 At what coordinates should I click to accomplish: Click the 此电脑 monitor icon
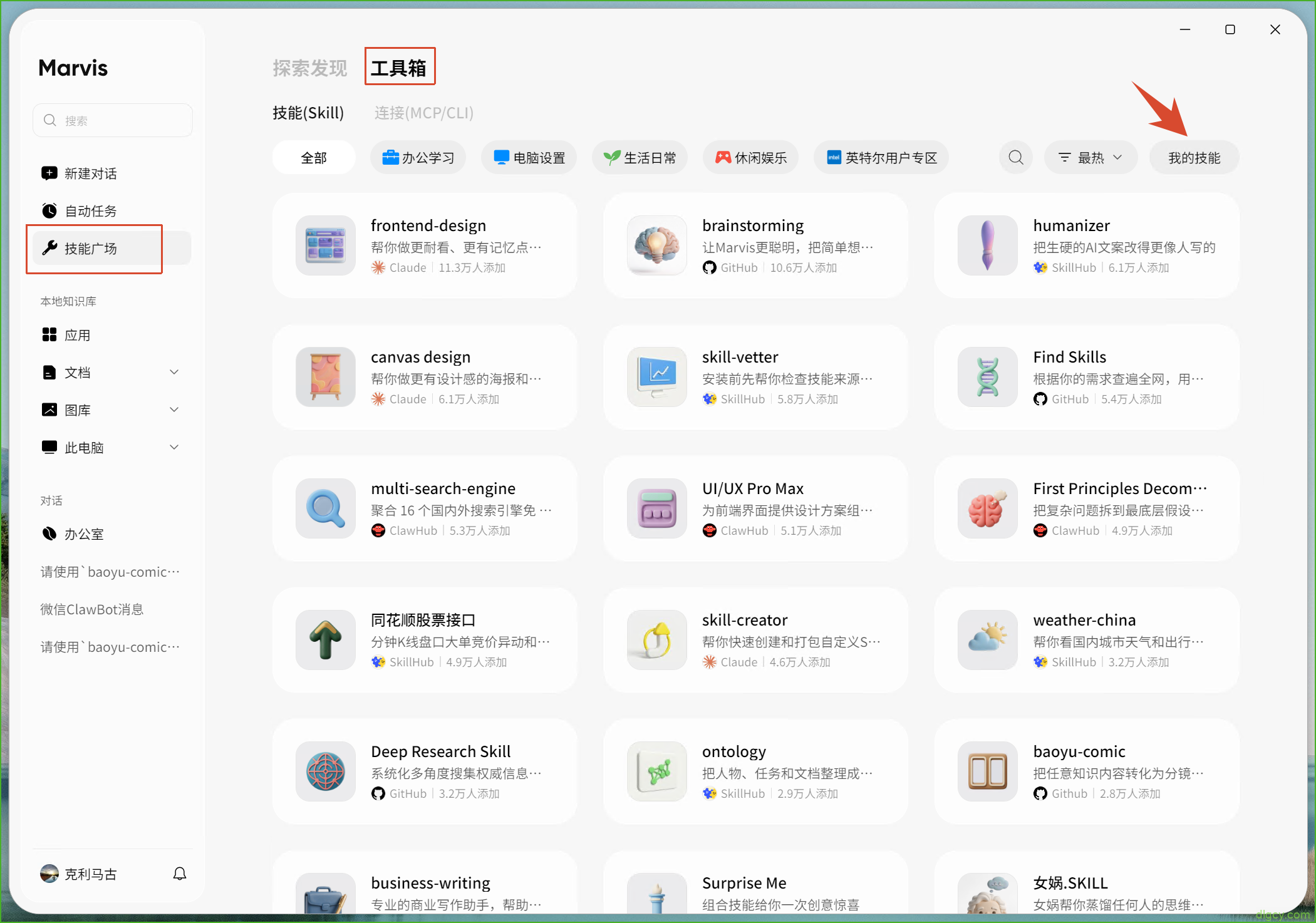click(49, 447)
